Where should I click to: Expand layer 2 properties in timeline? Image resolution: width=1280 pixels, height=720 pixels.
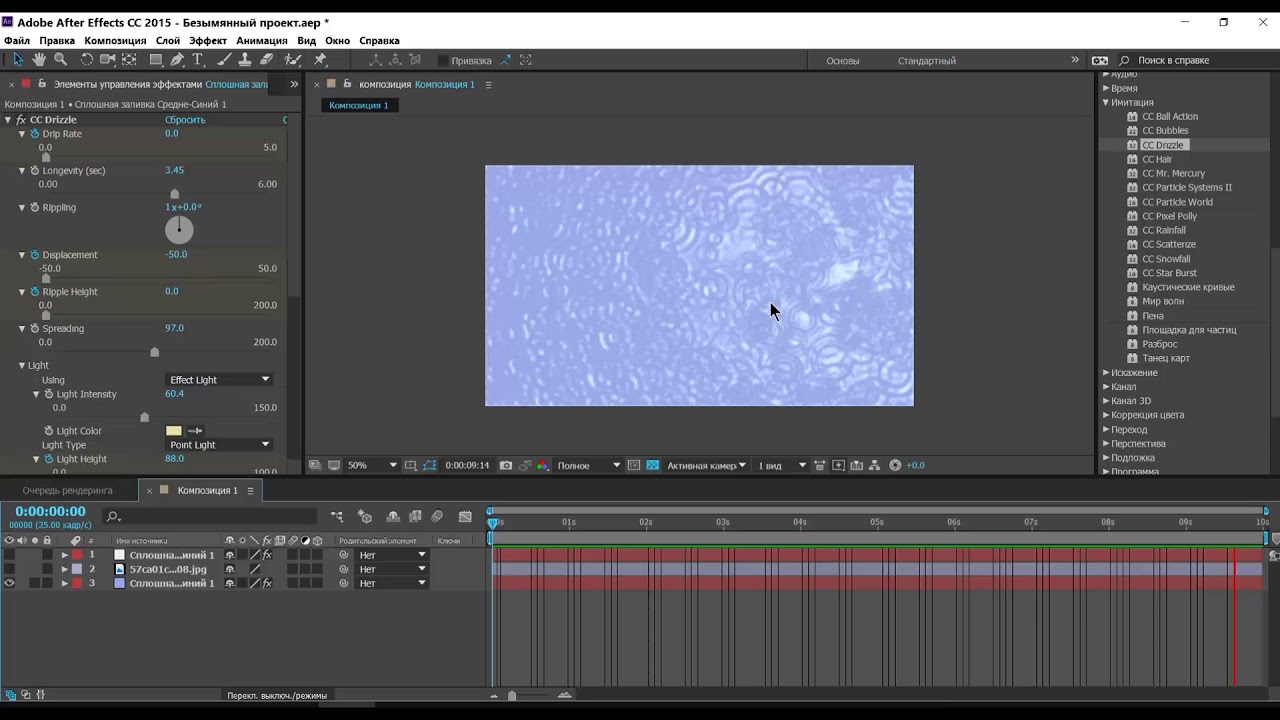(65, 569)
